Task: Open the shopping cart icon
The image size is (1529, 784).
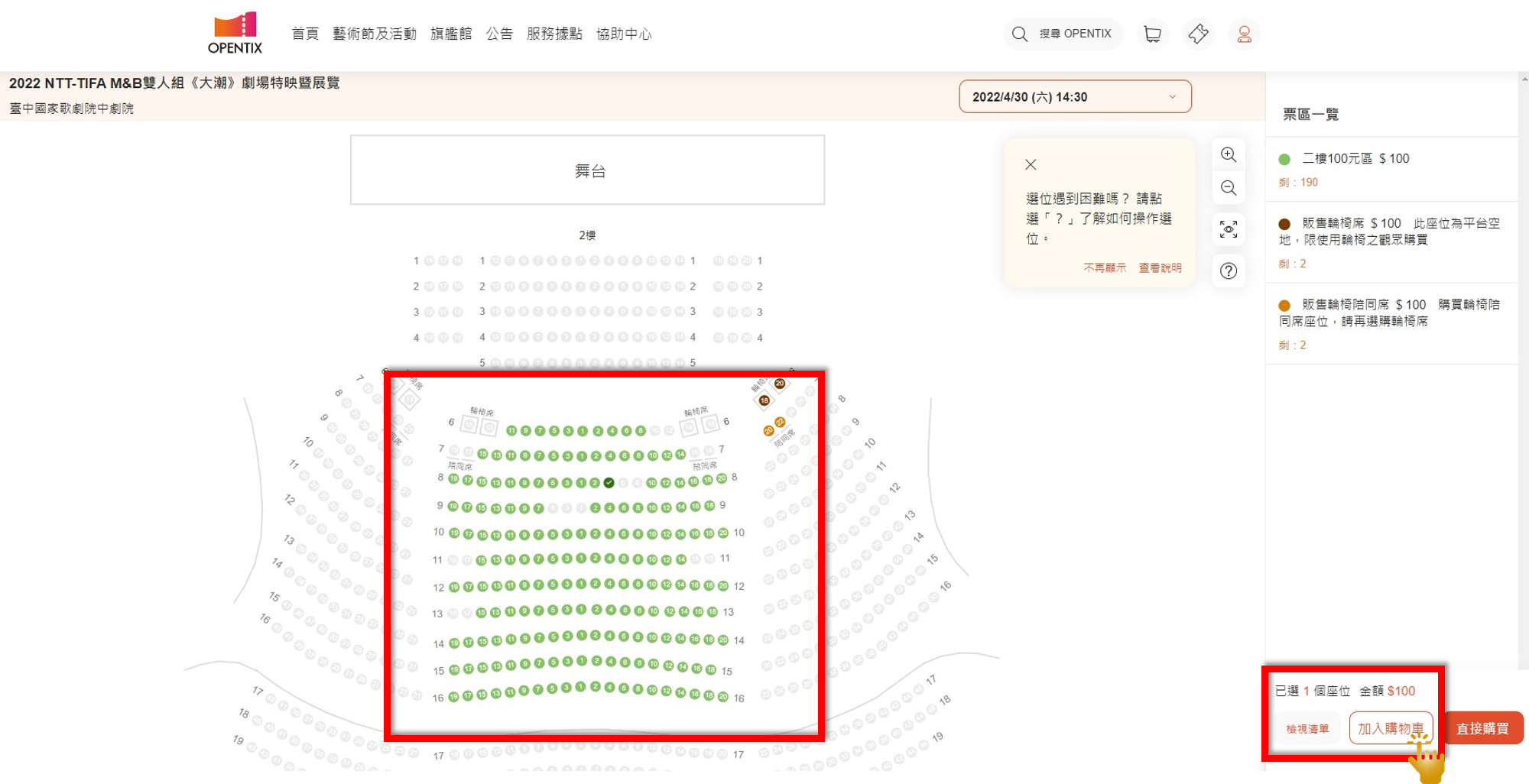Action: click(x=1152, y=34)
